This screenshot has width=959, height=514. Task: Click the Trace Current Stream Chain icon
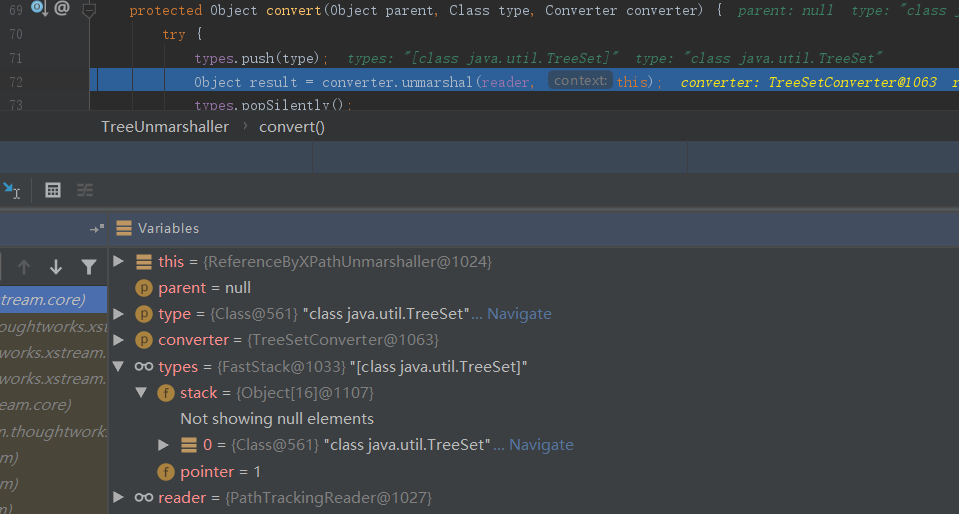point(85,189)
